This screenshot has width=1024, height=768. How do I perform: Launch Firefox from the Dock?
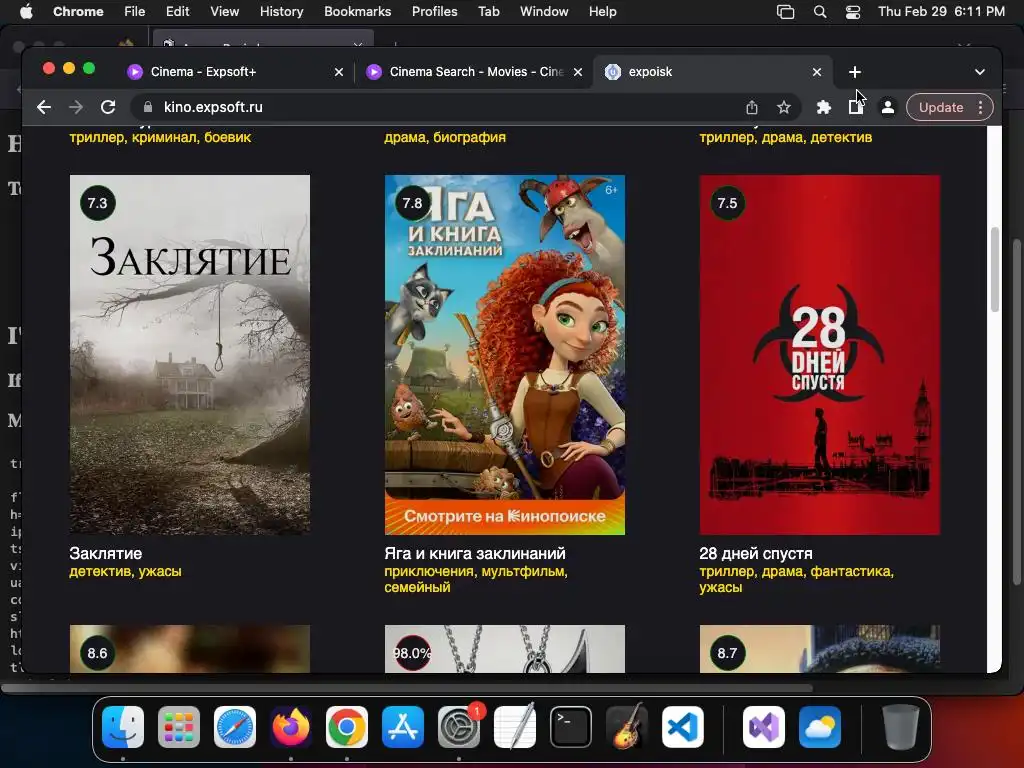pos(291,727)
